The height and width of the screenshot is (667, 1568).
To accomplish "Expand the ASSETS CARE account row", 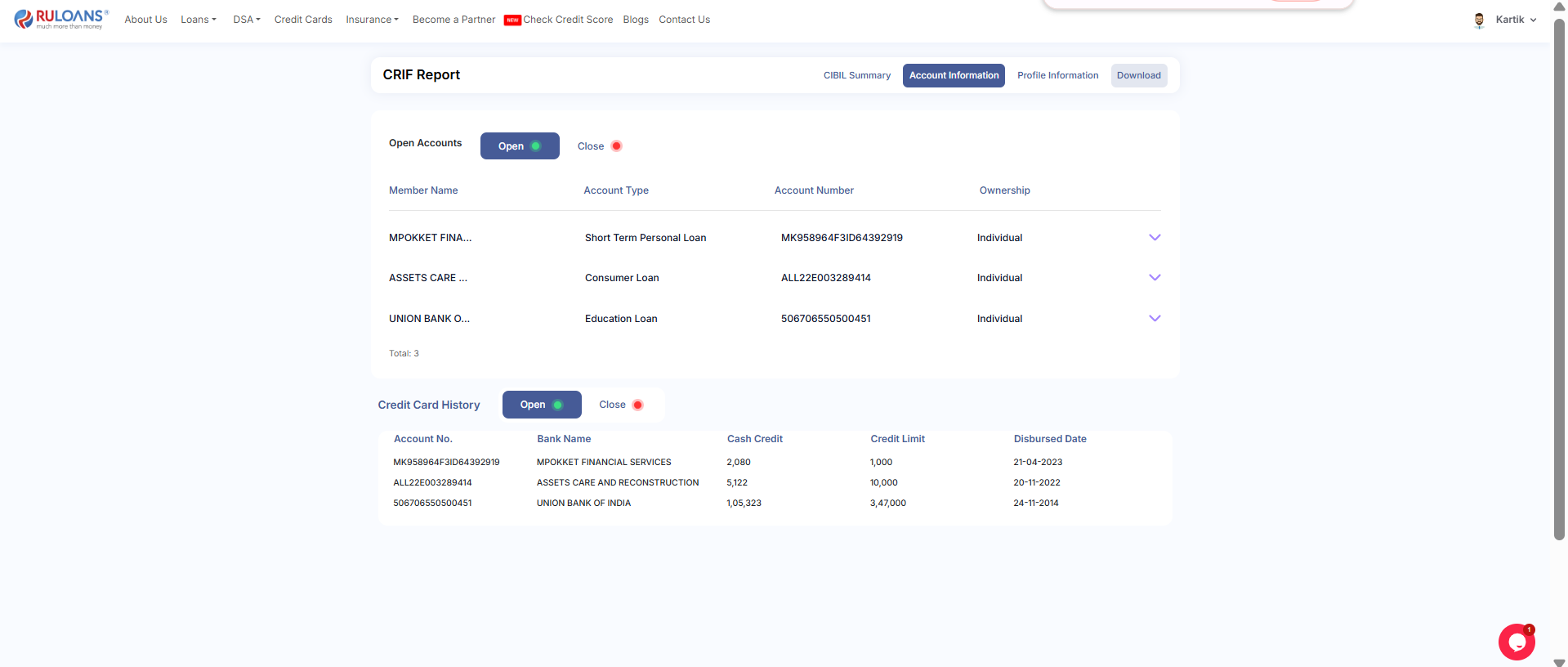I will tap(1155, 278).
